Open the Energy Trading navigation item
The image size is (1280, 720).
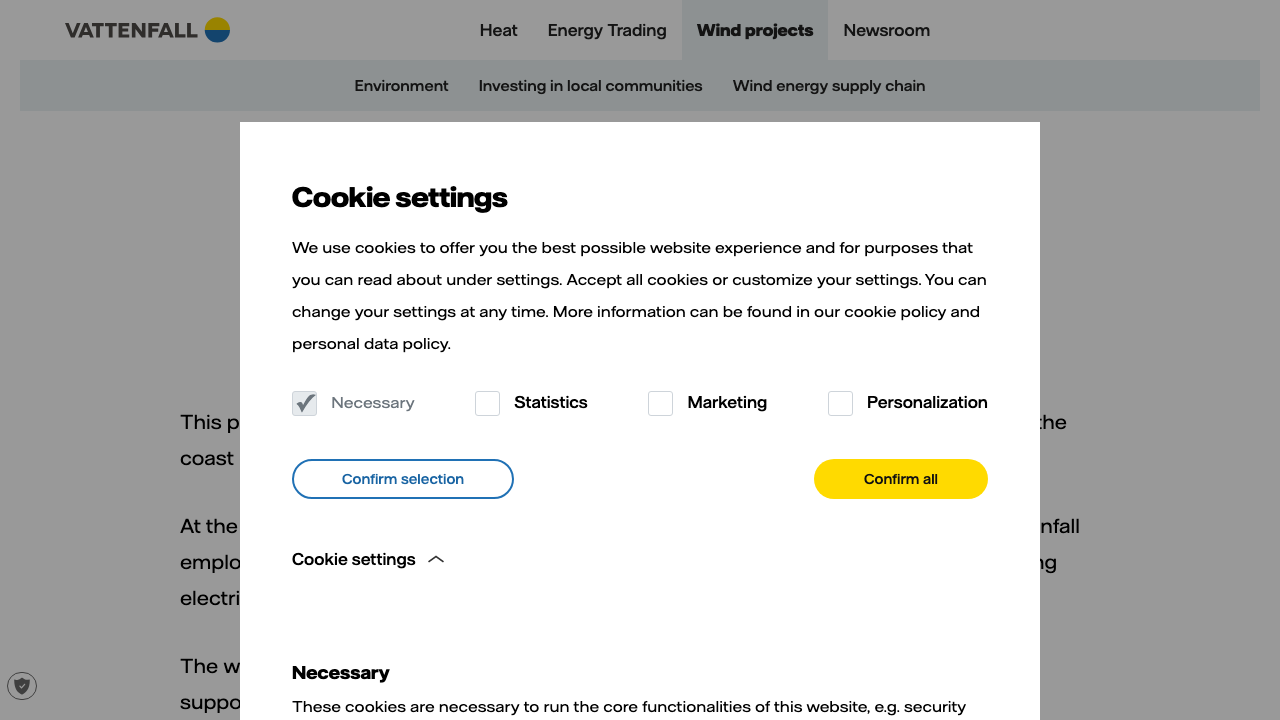(x=606, y=30)
